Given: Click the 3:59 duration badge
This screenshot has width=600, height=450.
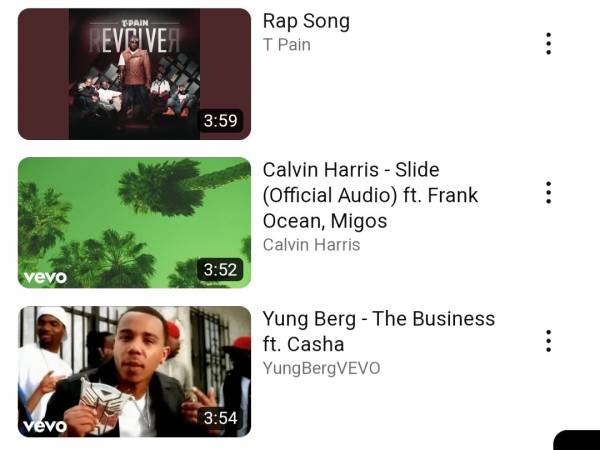Looking at the screenshot, I should pyautogui.click(x=220, y=121).
